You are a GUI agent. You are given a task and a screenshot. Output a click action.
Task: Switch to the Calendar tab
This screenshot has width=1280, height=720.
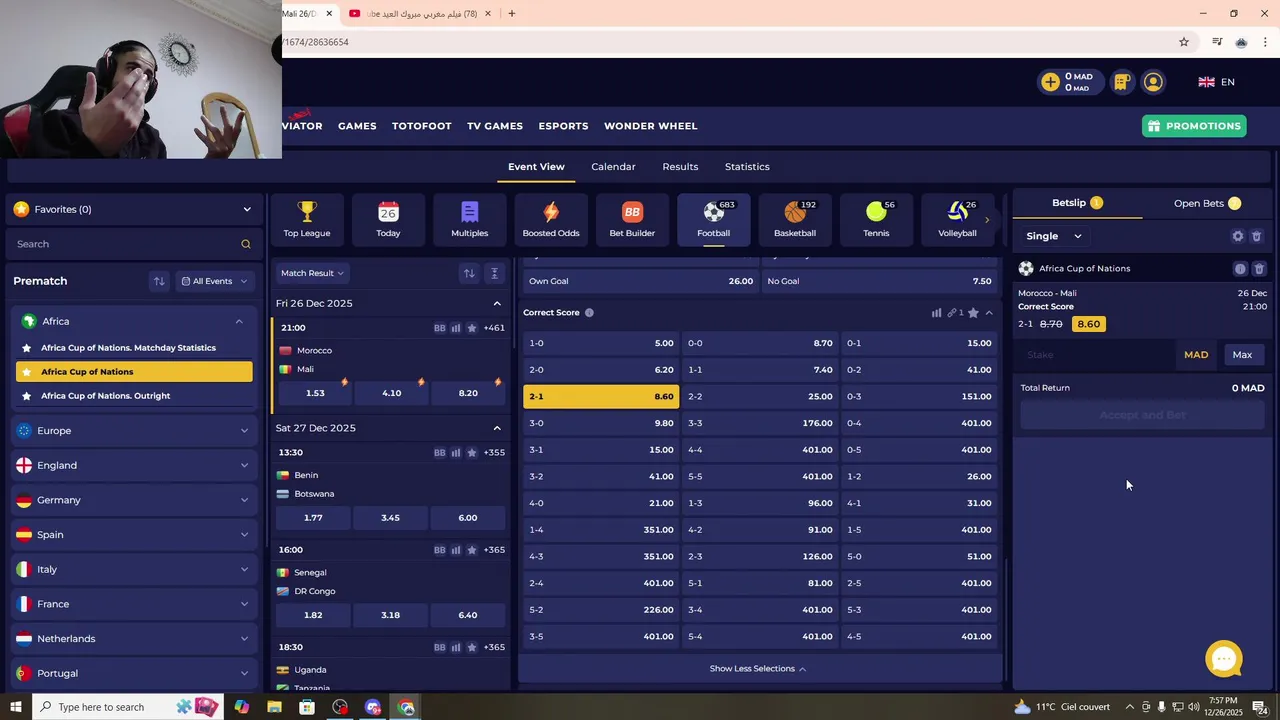[x=613, y=167]
